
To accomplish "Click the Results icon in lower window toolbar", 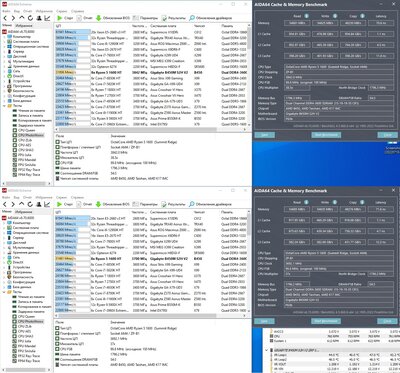I will (x=164, y=204).
